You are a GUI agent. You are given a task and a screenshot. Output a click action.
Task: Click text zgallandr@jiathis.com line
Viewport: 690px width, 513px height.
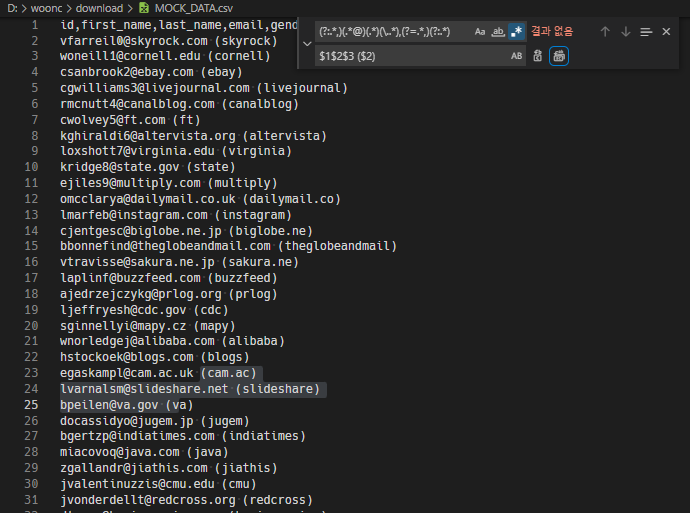169,468
